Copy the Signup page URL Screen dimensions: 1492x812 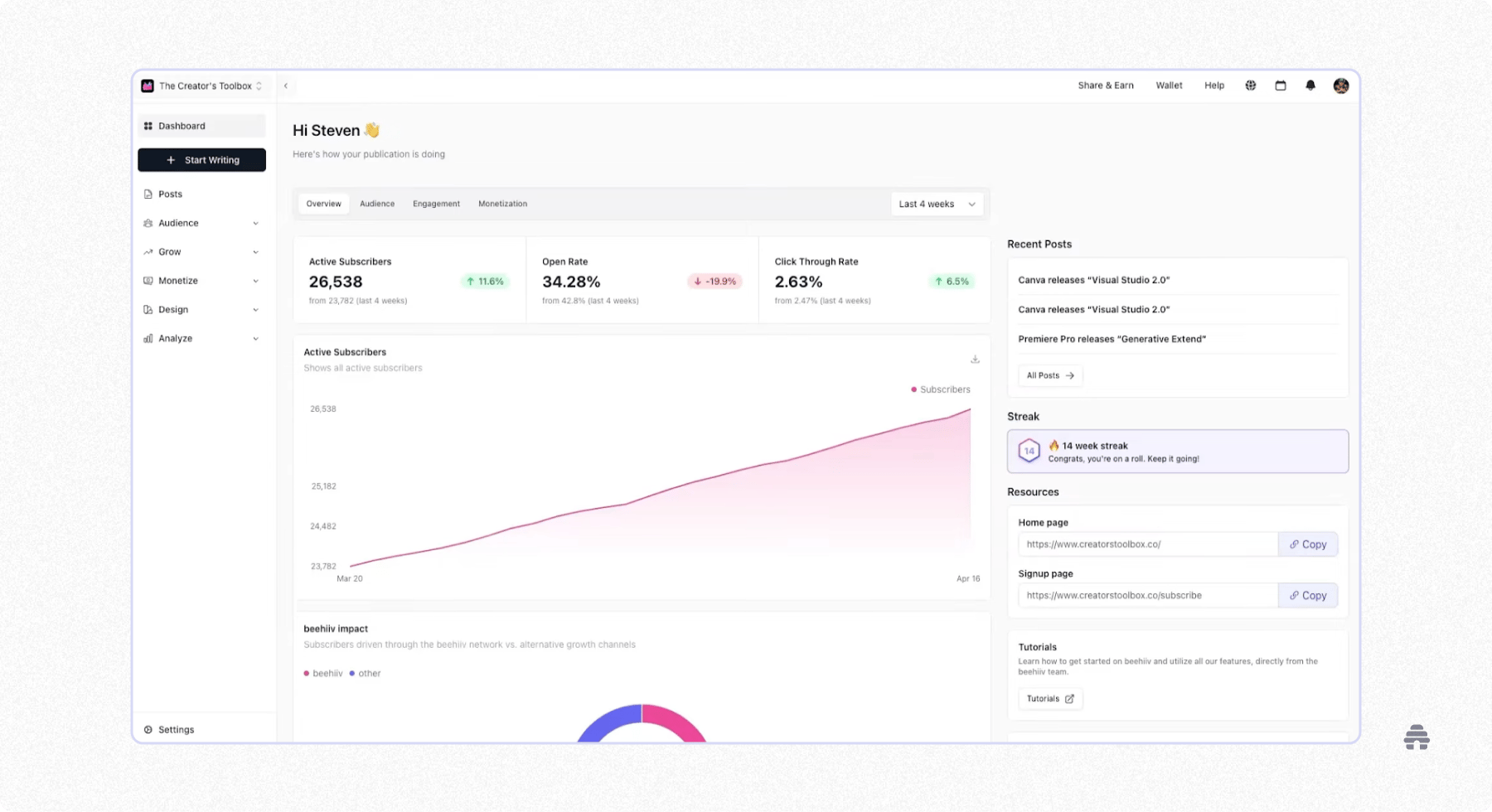point(1308,595)
